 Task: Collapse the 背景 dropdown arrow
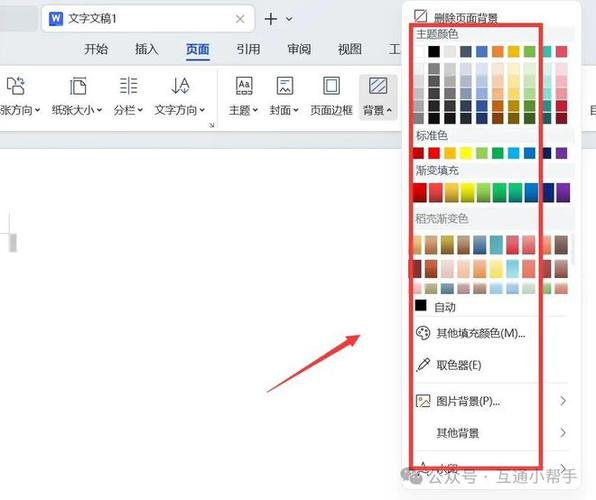(x=389, y=110)
